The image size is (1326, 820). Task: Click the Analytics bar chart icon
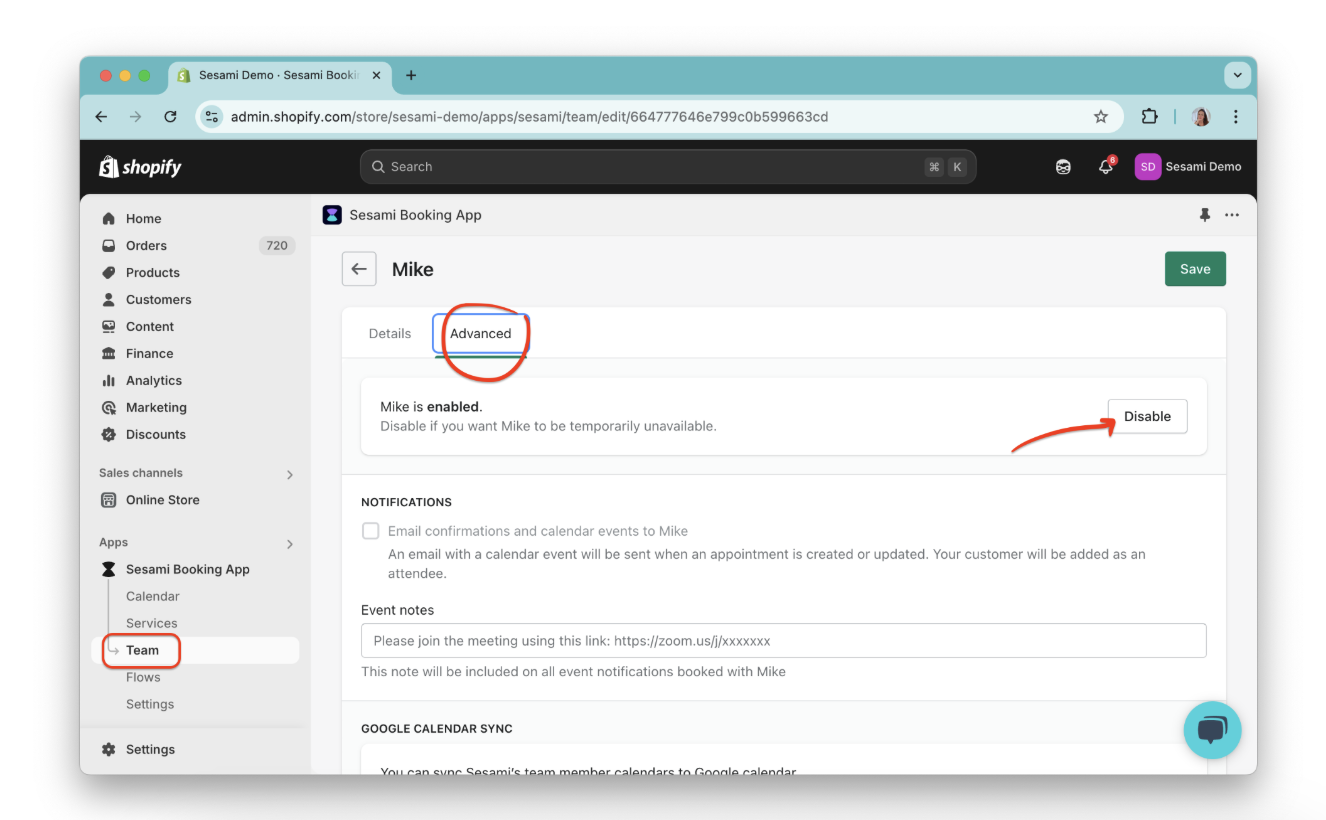[x=109, y=381]
